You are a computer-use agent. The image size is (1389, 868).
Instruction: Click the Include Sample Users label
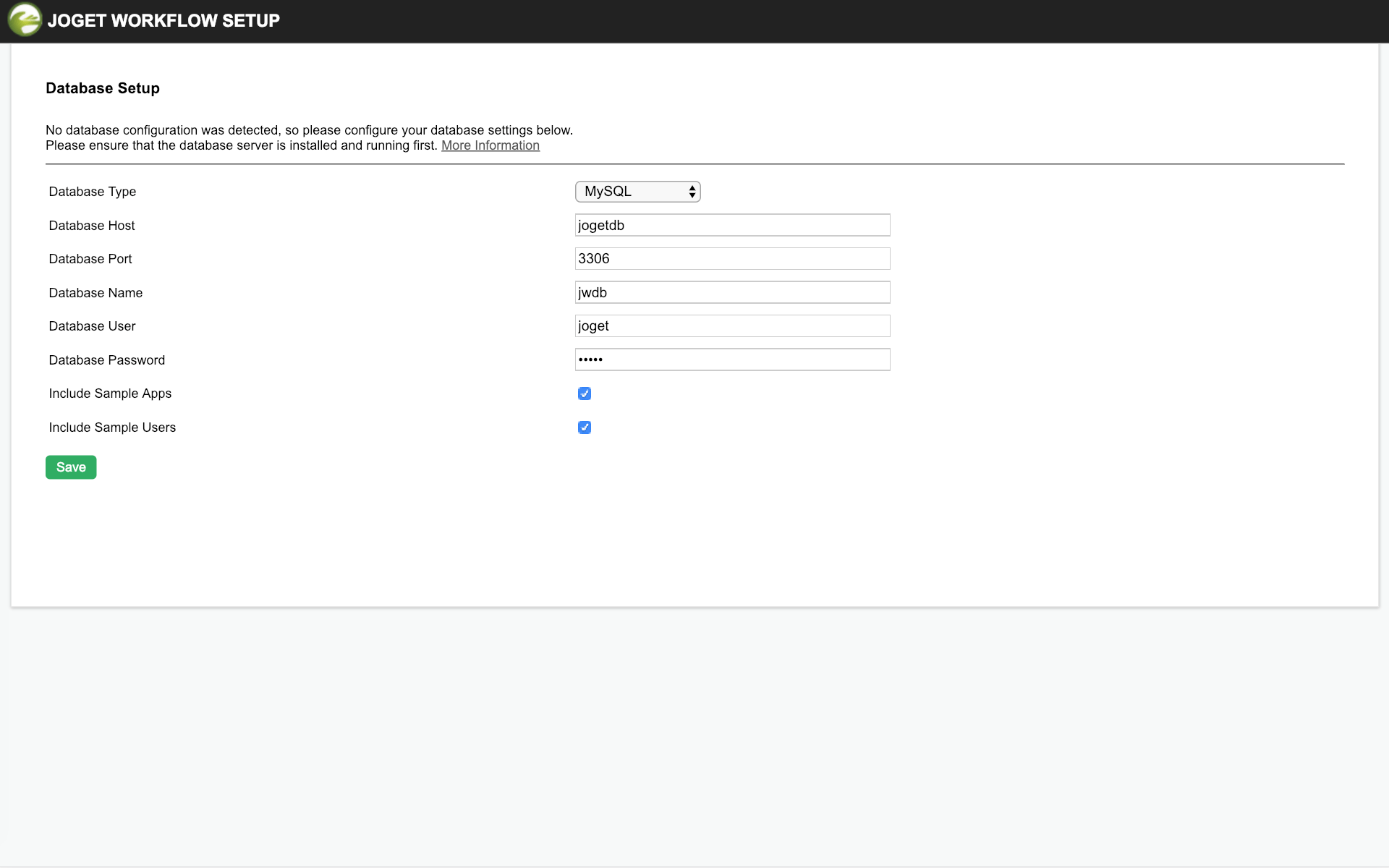pos(112,427)
